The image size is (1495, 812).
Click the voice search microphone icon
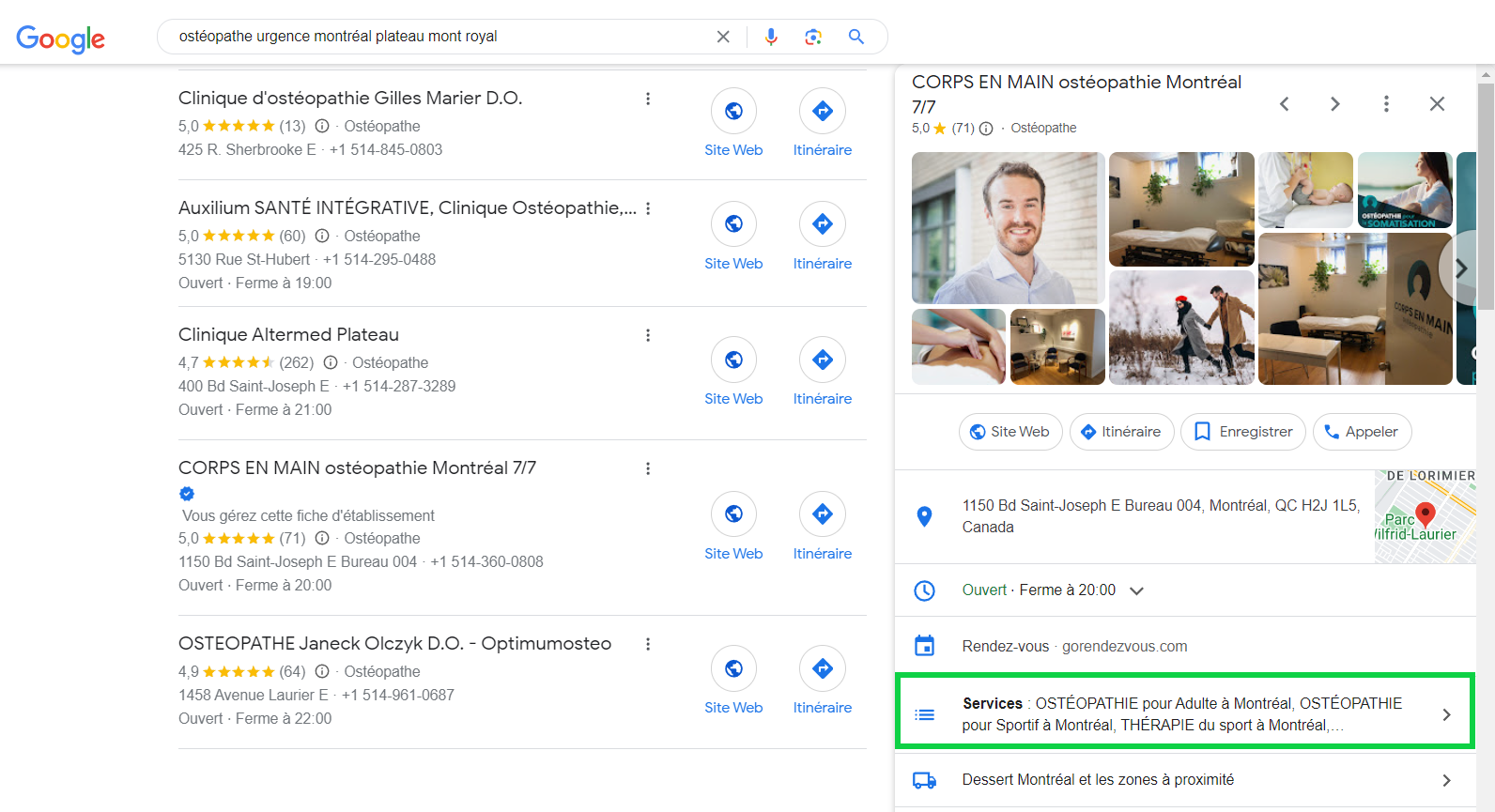pyautogui.click(x=771, y=37)
